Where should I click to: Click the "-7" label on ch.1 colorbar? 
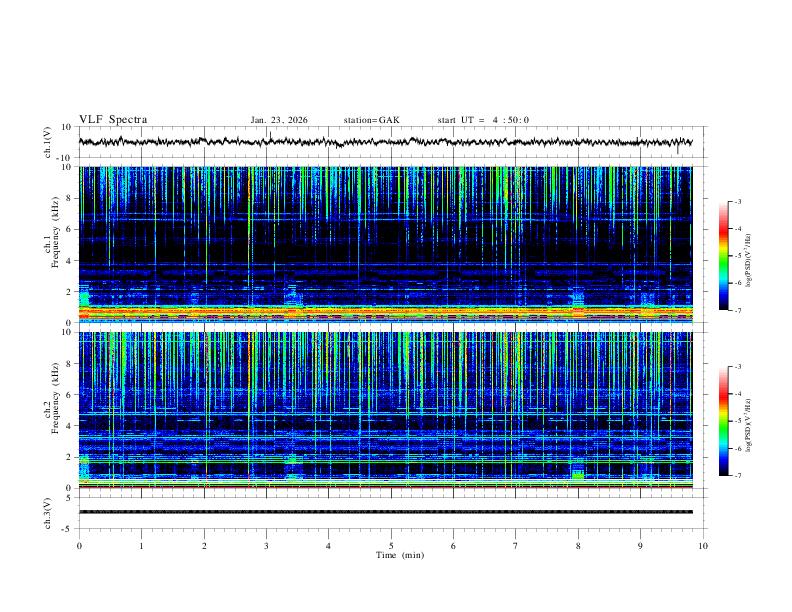737,310
